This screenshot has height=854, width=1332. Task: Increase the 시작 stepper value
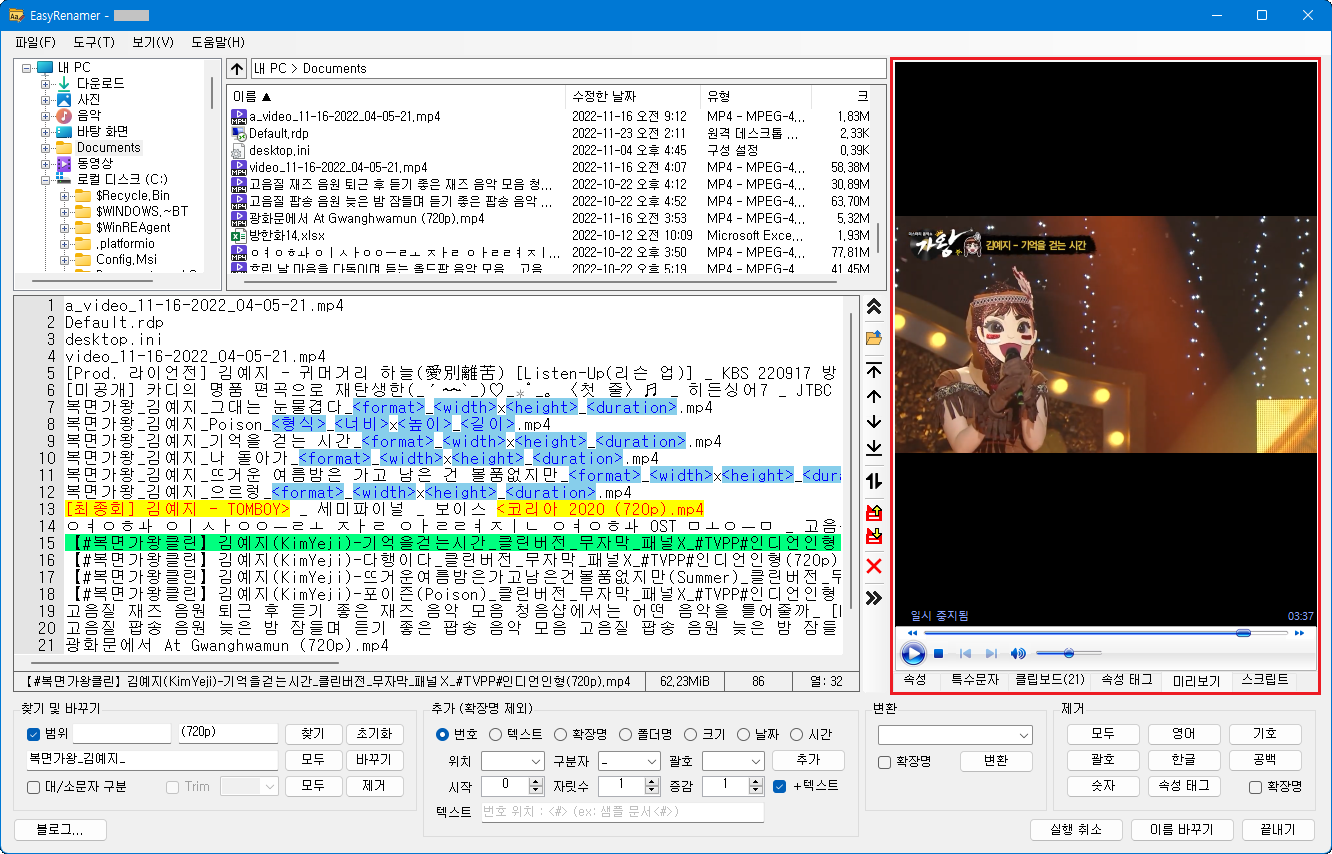pos(536,781)
